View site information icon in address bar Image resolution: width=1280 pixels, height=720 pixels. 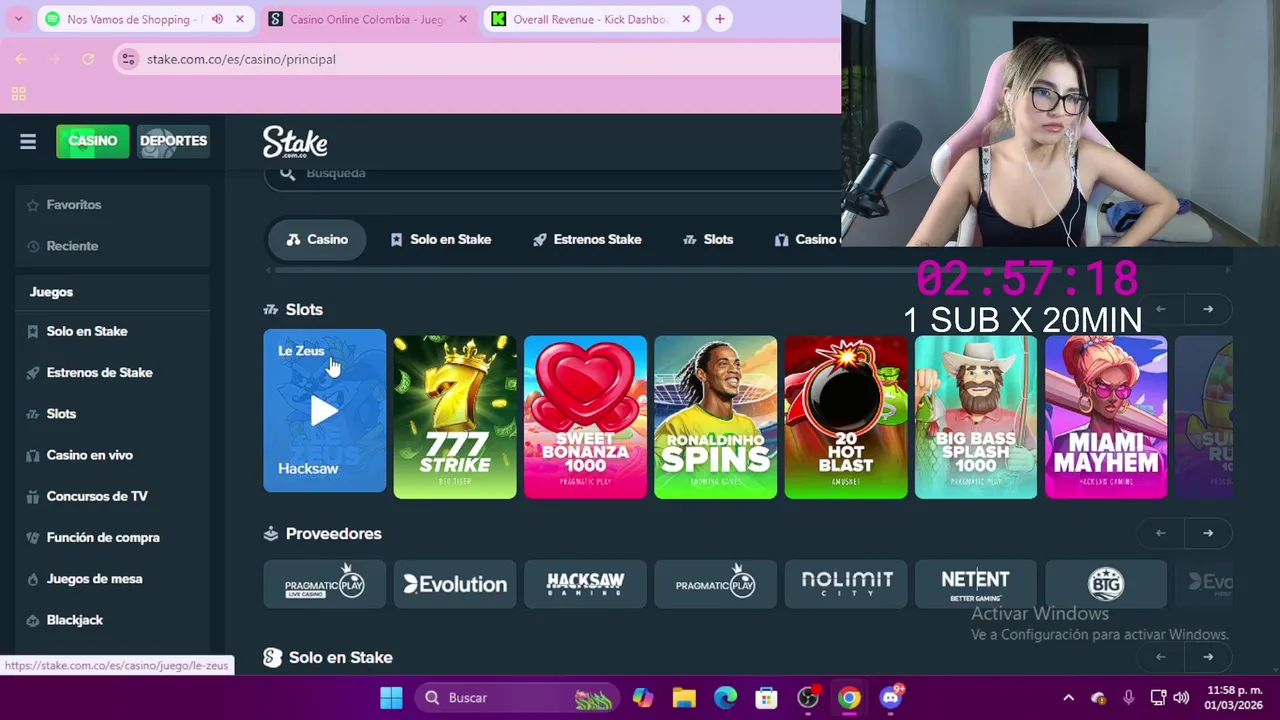[x=128, y=59]
